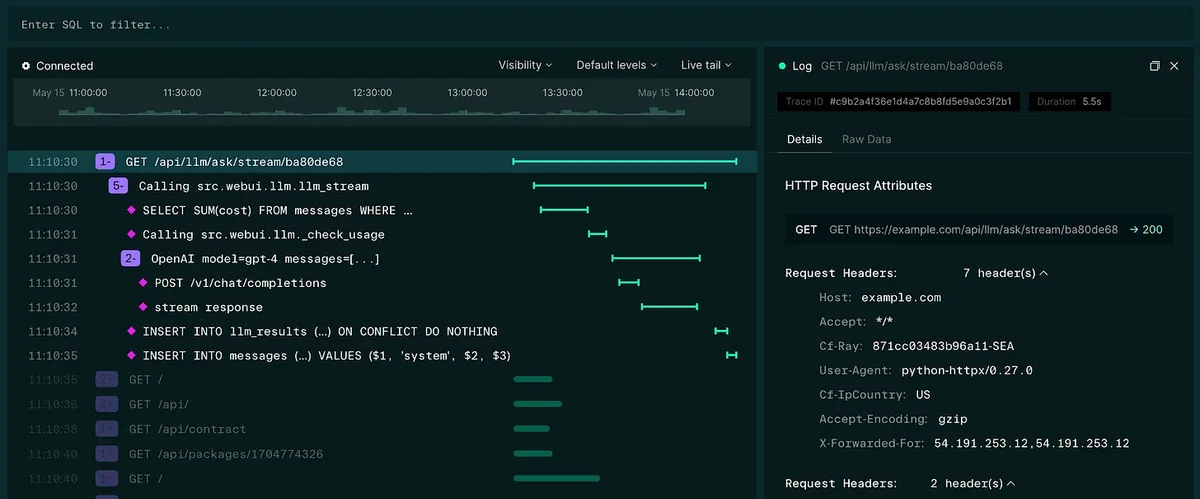Select the GET /api/contract log row
The width and height of the screenshot is (1200, 499).
coord(382,428)
